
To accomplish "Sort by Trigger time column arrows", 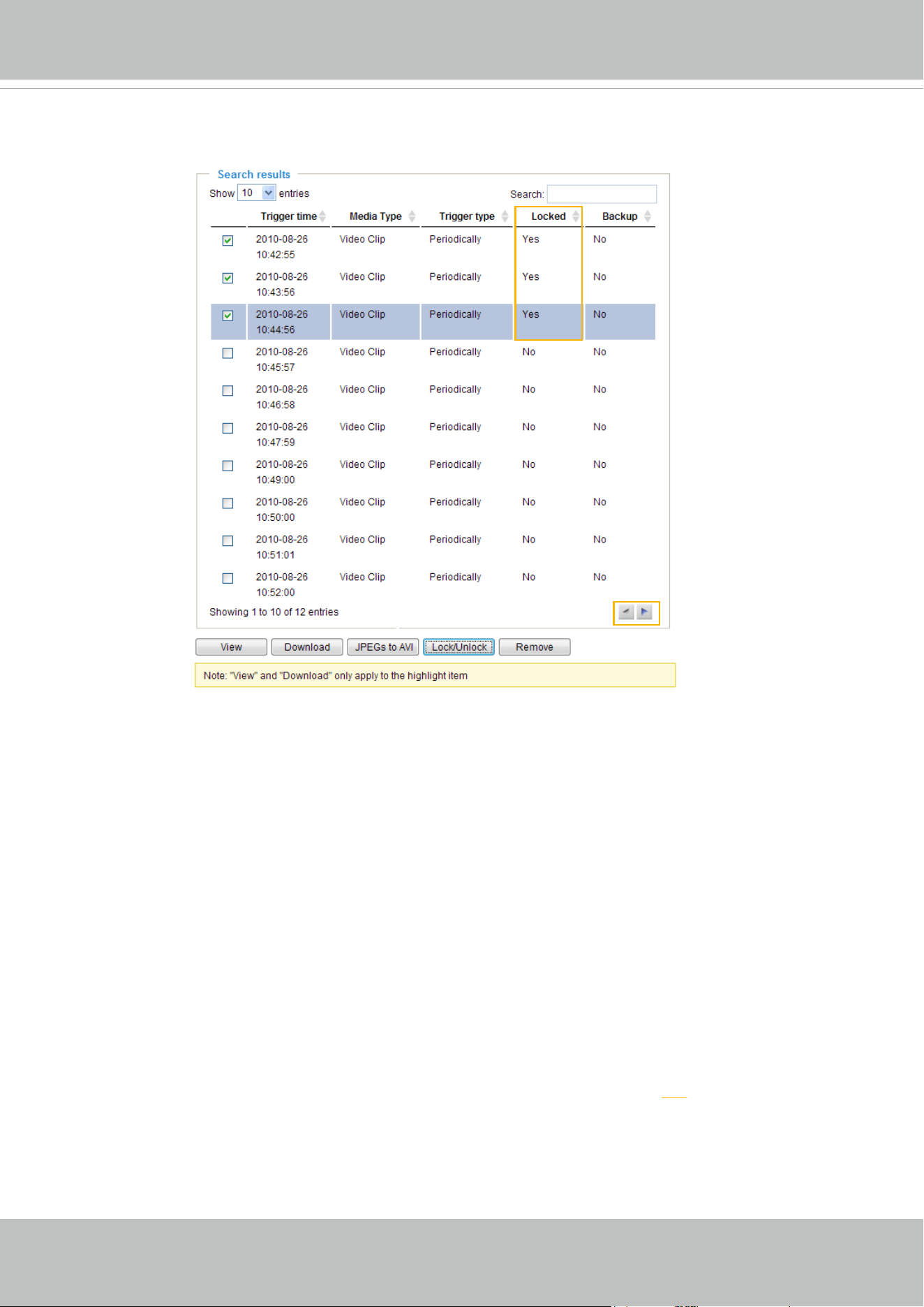I will [x=322, y=216].
